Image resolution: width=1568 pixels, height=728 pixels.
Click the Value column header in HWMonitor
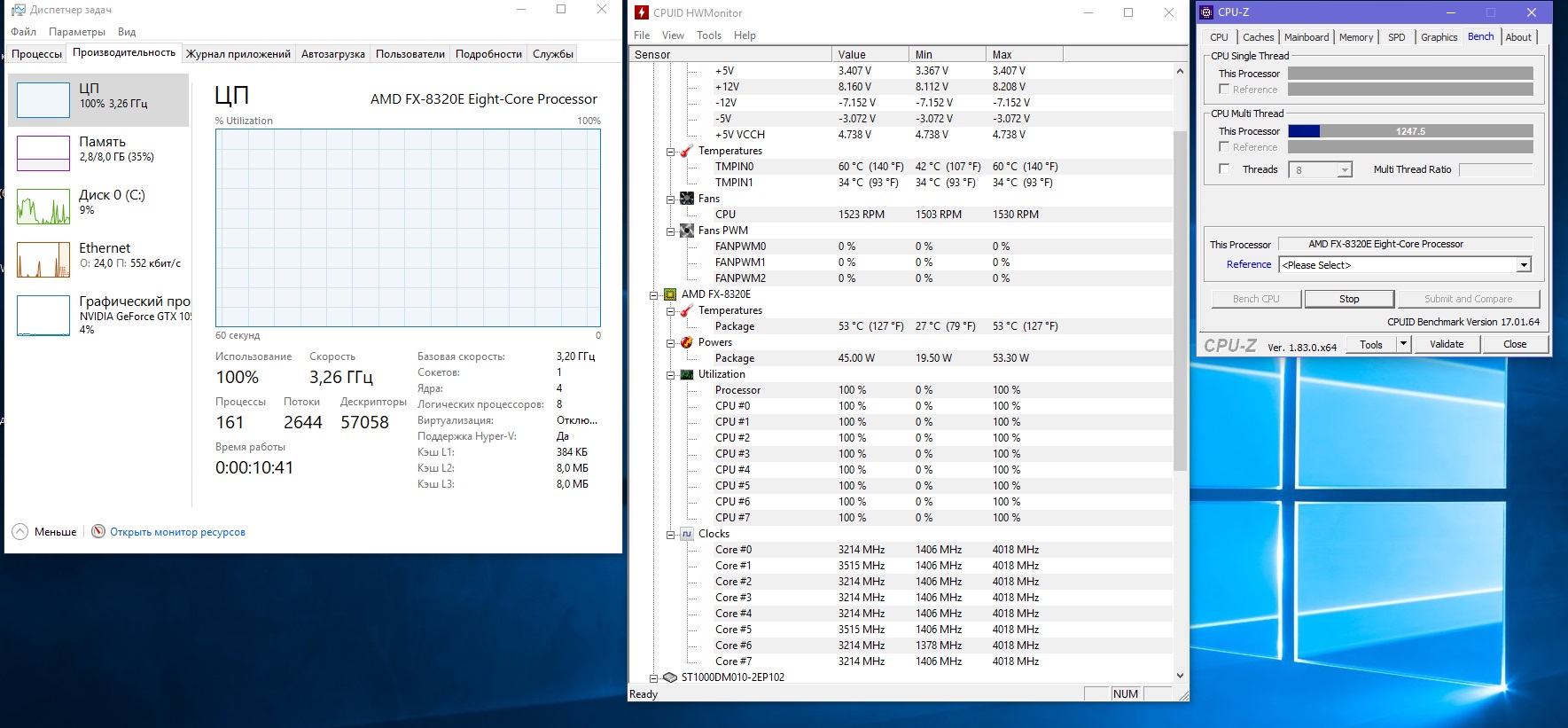tap(870, 54)
